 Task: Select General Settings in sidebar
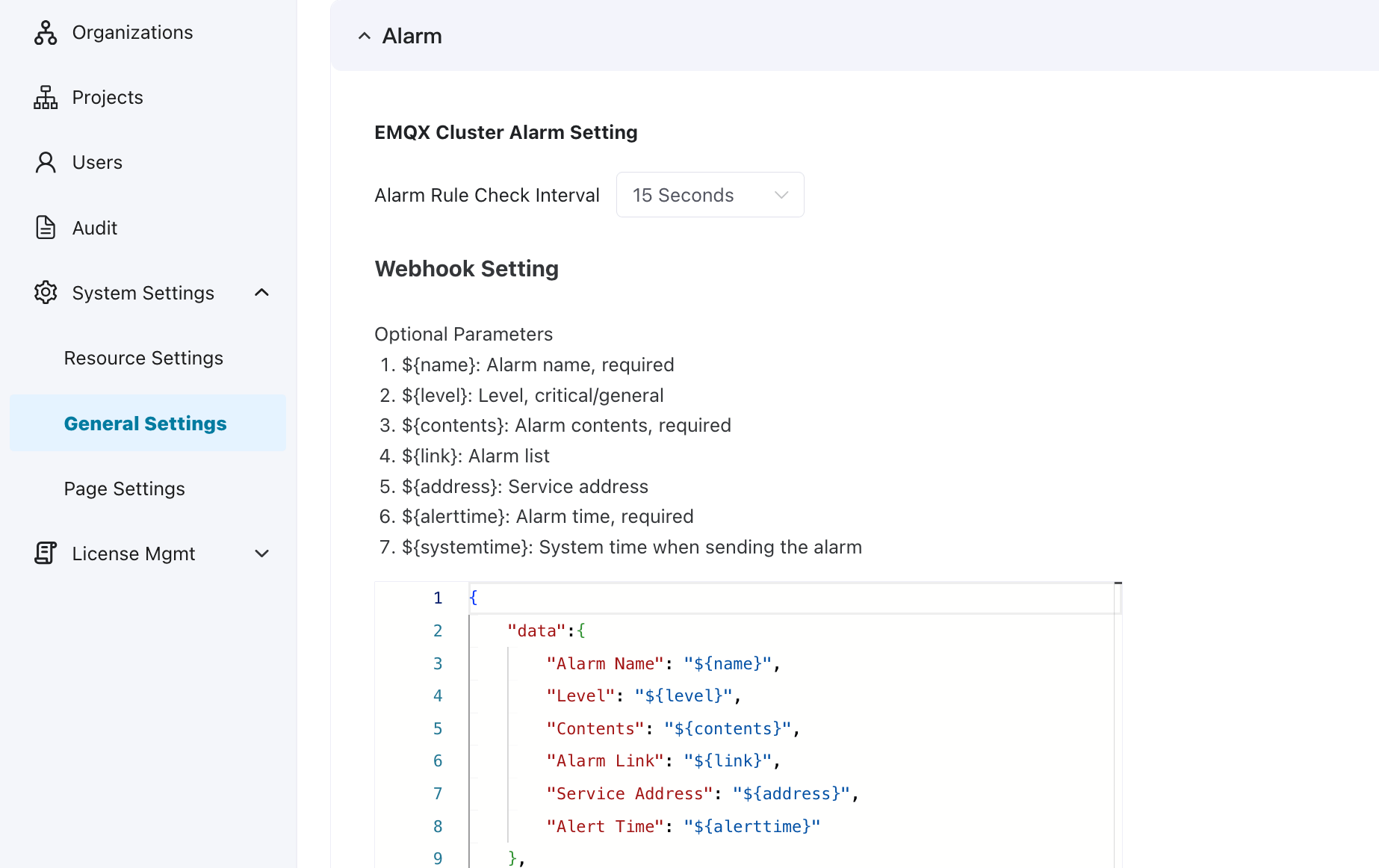(x=145, y=423)
